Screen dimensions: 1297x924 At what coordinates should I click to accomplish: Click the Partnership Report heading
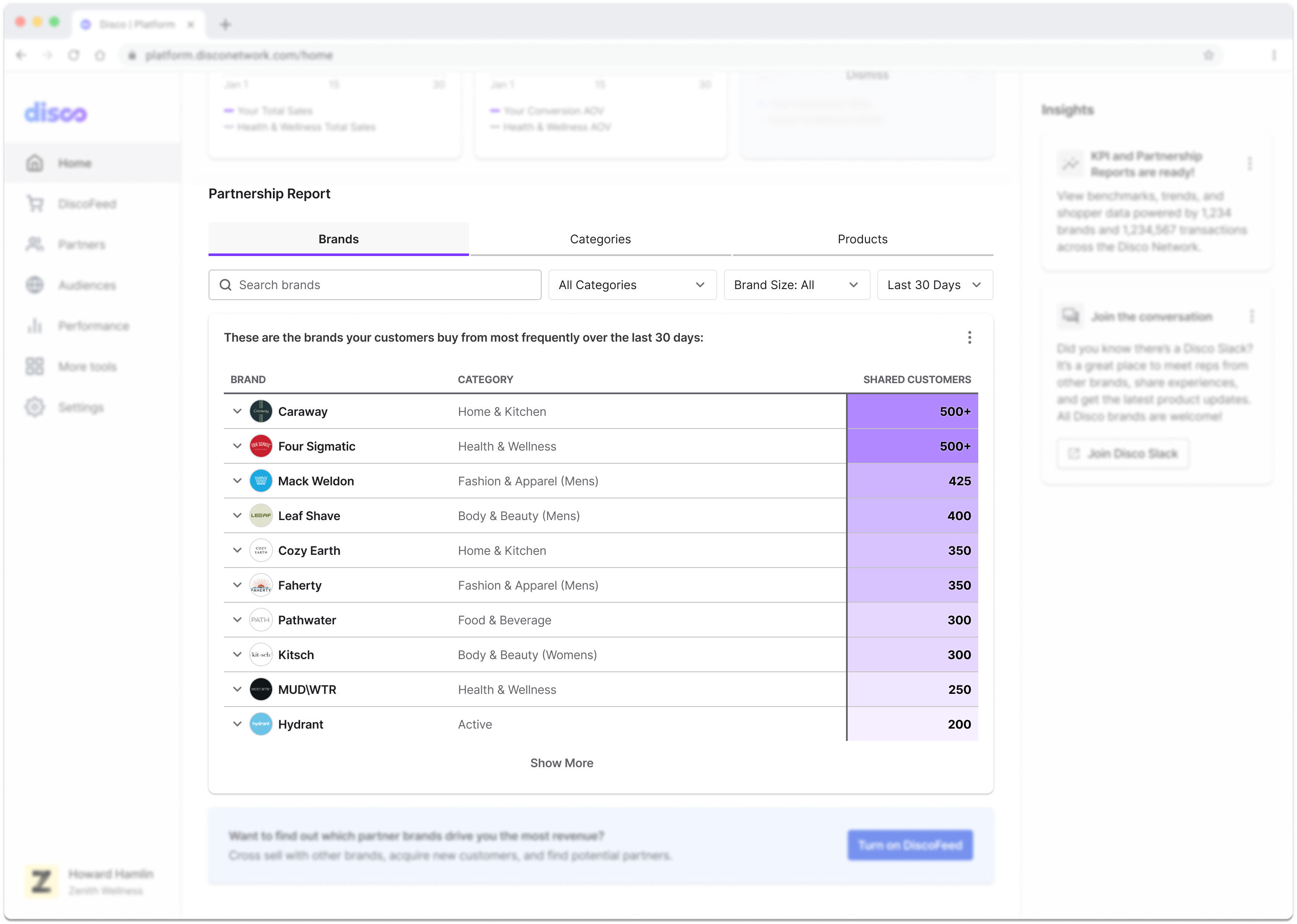pos(269,194)
